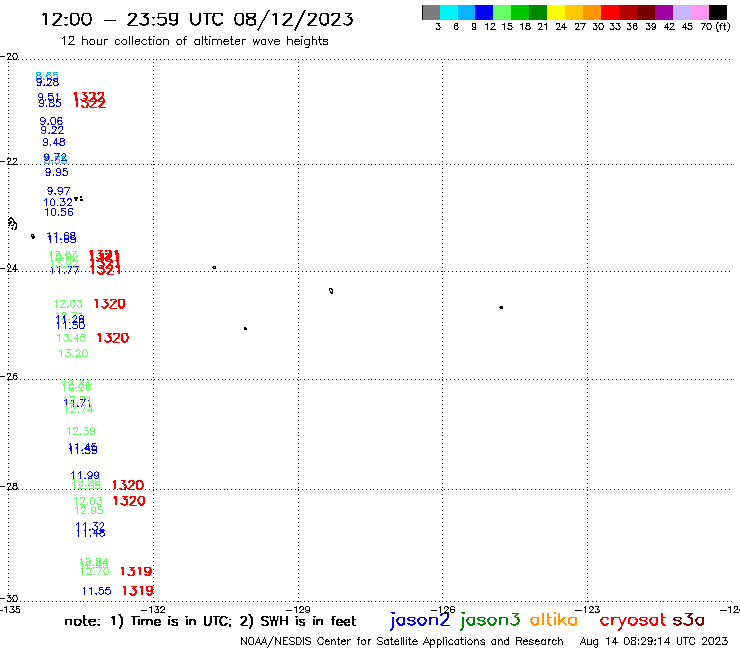Click the wave height value 11.99
This screenshot has height=650, width=740.
[85, 475]
